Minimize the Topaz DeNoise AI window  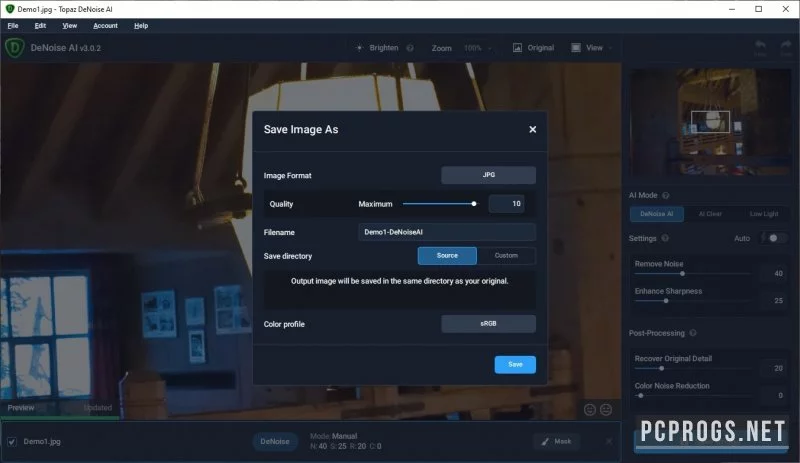732,9
